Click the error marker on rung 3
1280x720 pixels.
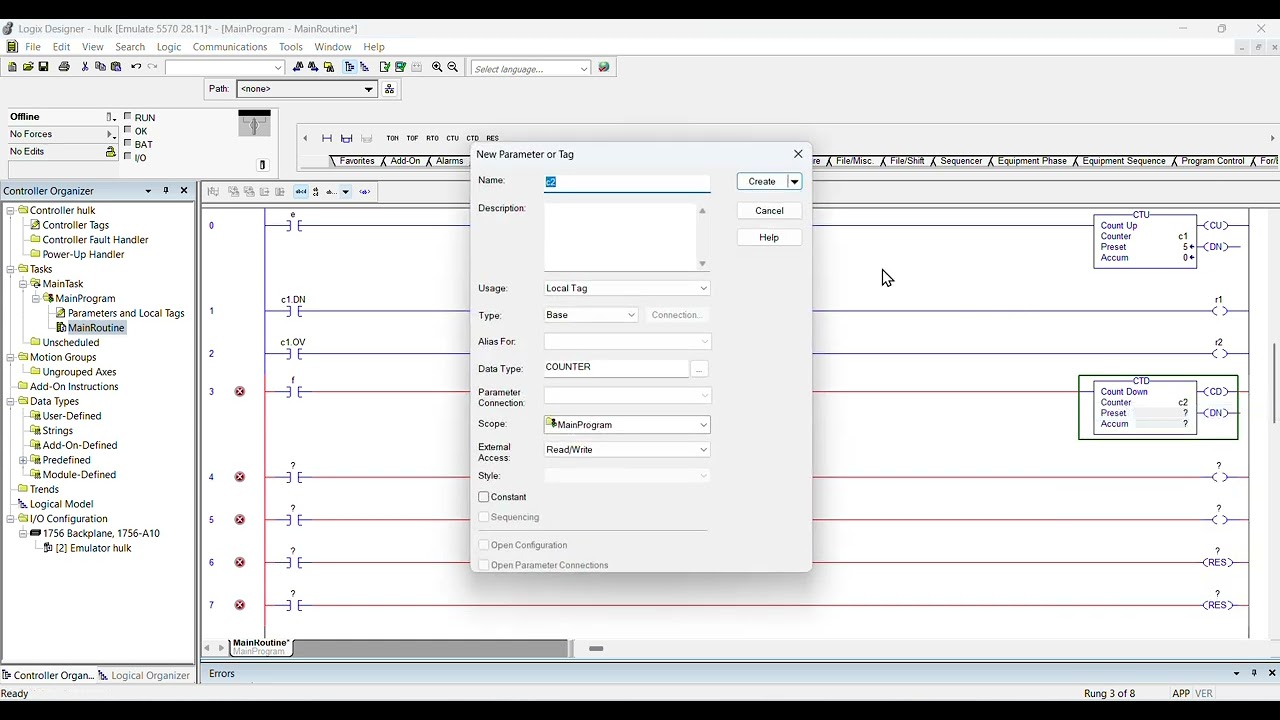tap(240, 391)
